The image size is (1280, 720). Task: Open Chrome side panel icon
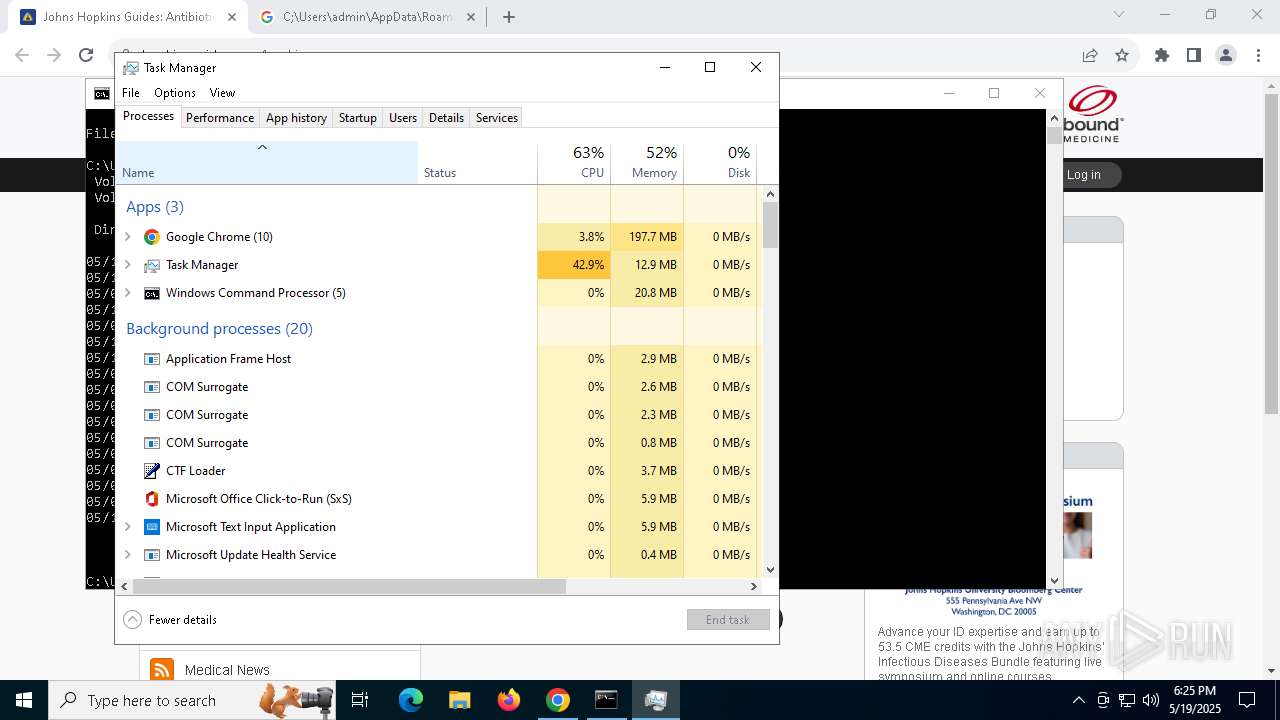pos(1194,56)
